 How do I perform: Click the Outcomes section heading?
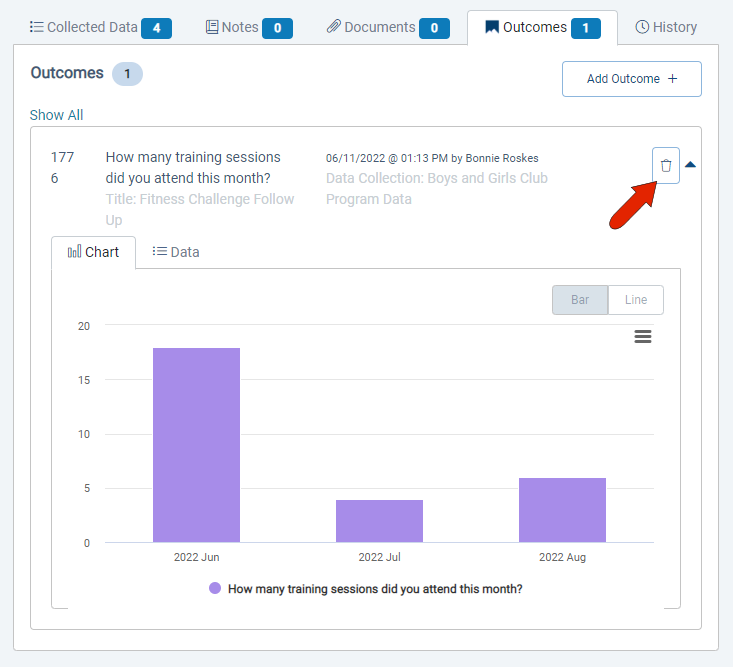(67, 73)
